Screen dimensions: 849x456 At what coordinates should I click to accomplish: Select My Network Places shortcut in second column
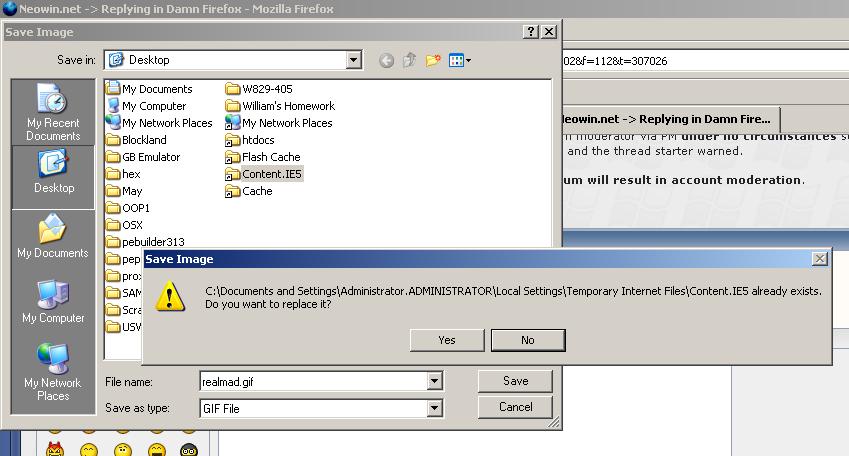(279, 123)
